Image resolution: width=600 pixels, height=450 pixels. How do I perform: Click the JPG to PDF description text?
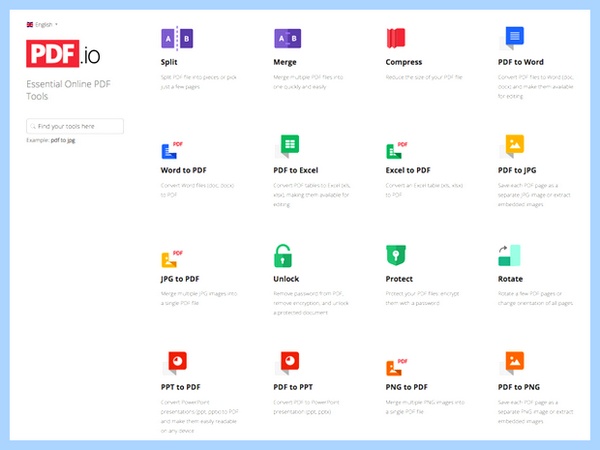pos(199,298)
